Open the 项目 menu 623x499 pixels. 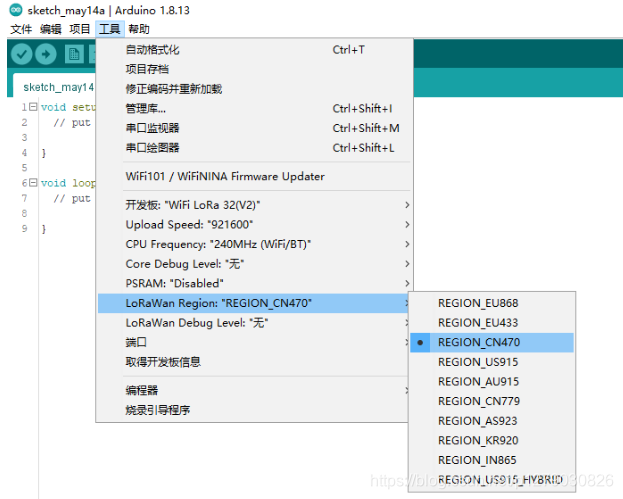[80, 29]
